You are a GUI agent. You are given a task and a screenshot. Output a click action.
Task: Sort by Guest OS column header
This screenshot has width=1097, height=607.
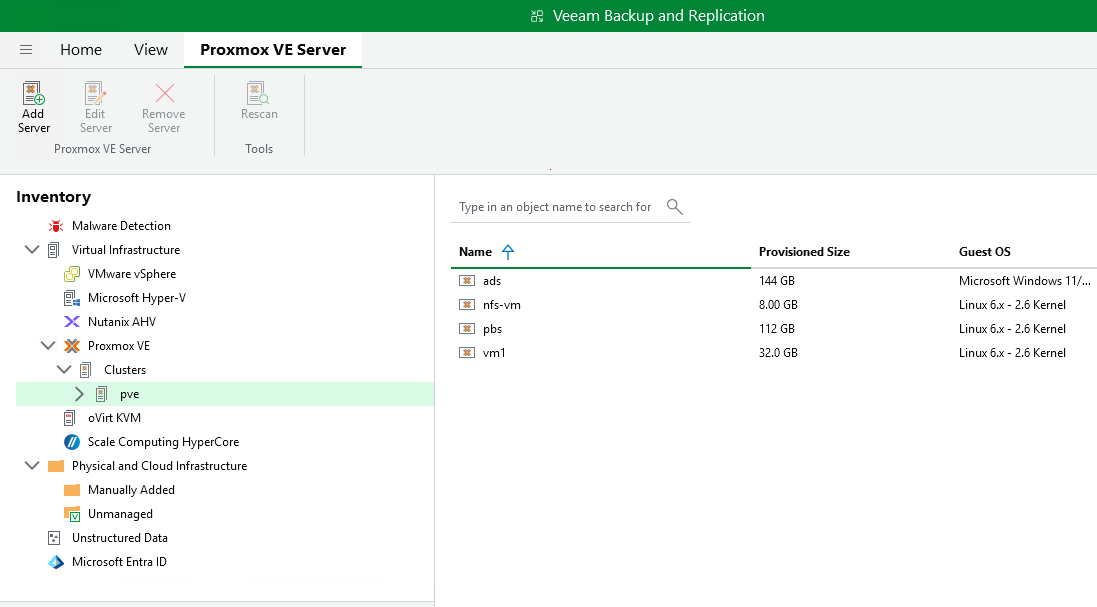tap(985, 252)
